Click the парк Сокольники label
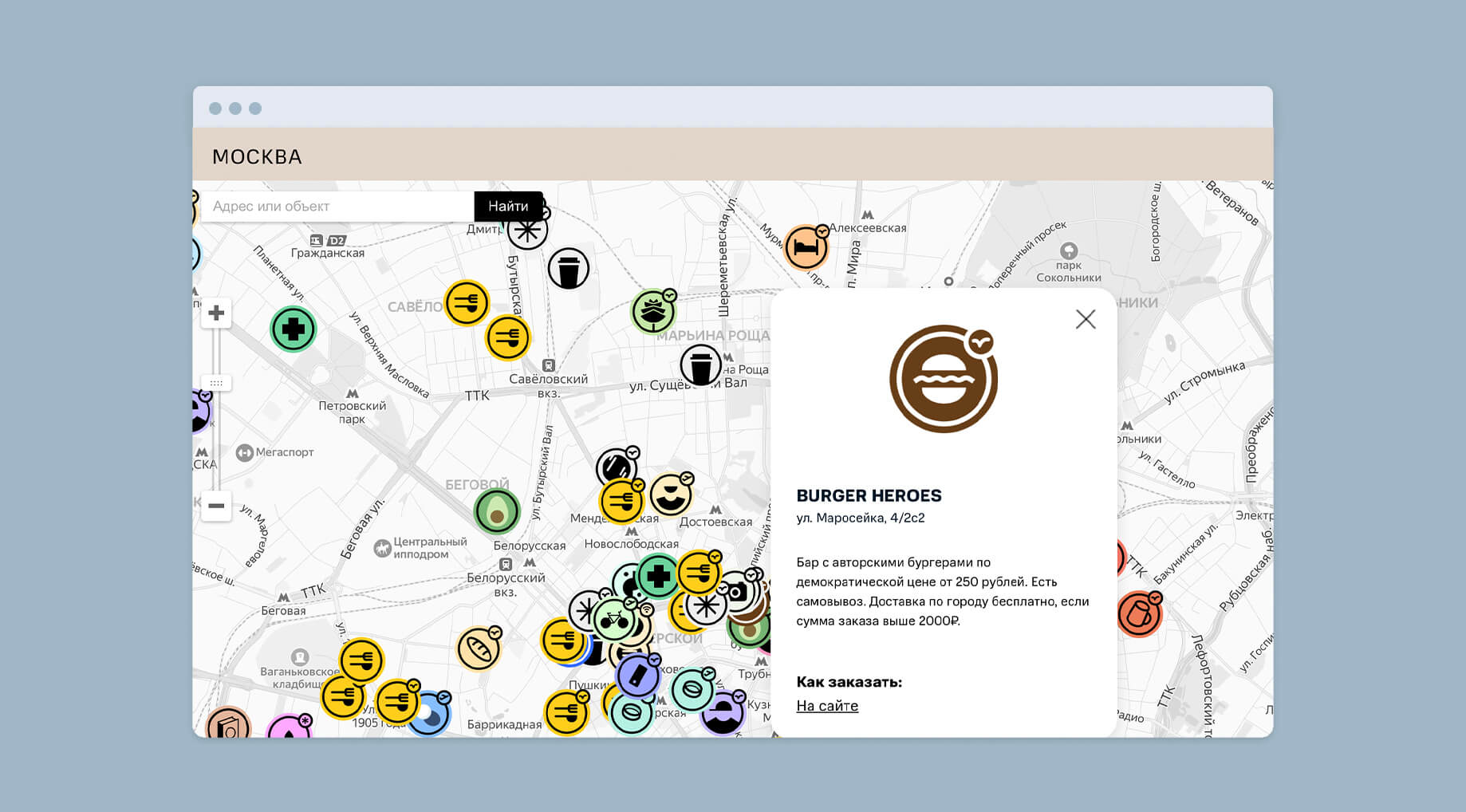 click(1069, 271)
